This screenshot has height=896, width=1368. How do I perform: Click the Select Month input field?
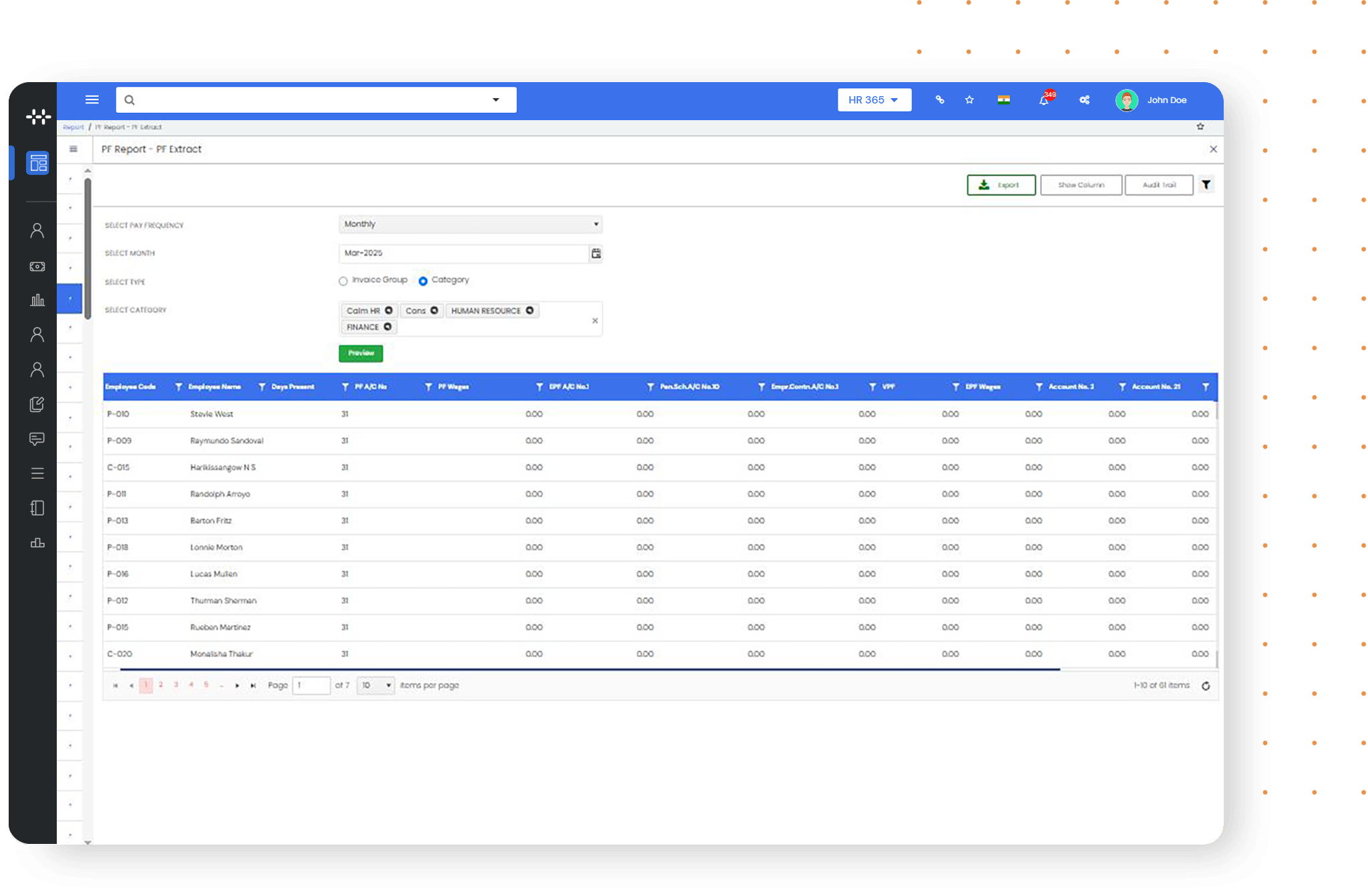(464, 253)
